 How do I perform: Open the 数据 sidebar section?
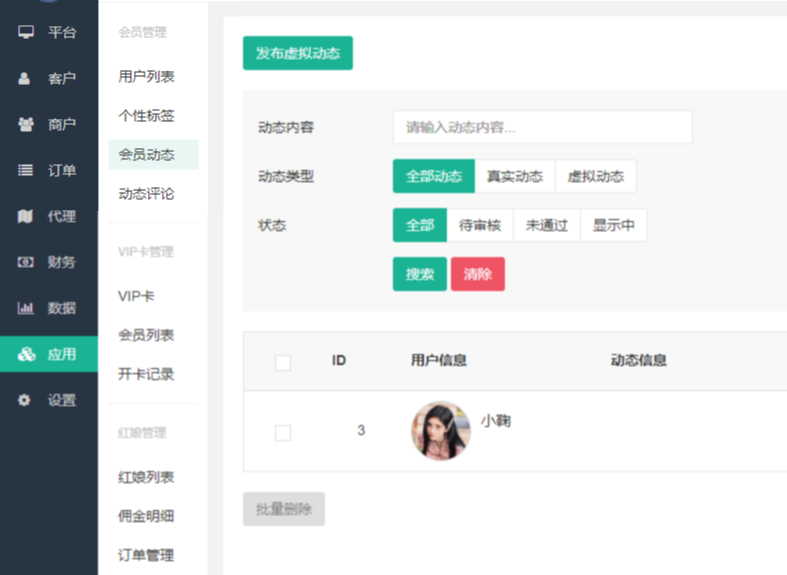click(49, 308)
